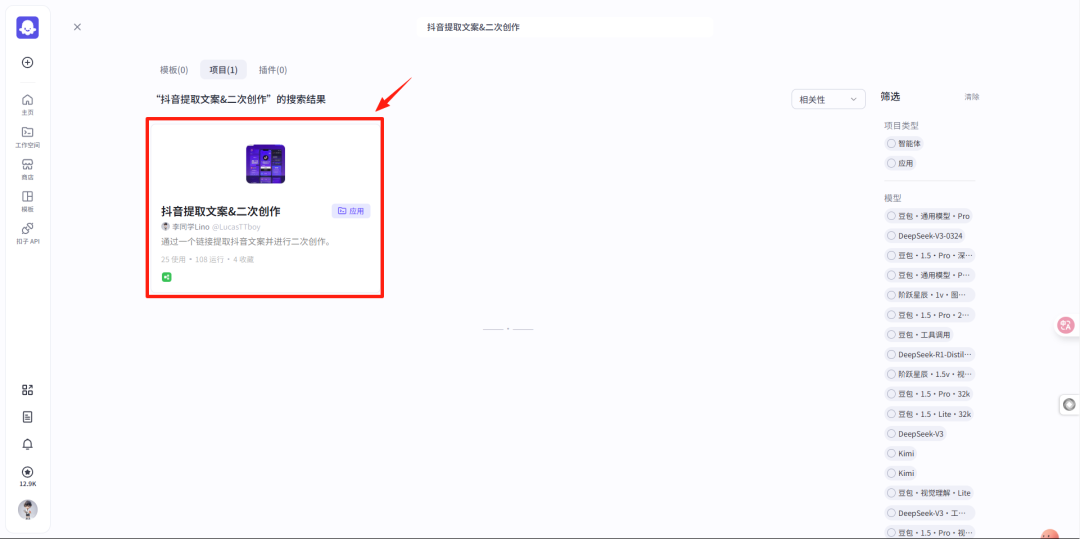Select the 豆包·1.5·Pro·2… model filter

[929, 315]
